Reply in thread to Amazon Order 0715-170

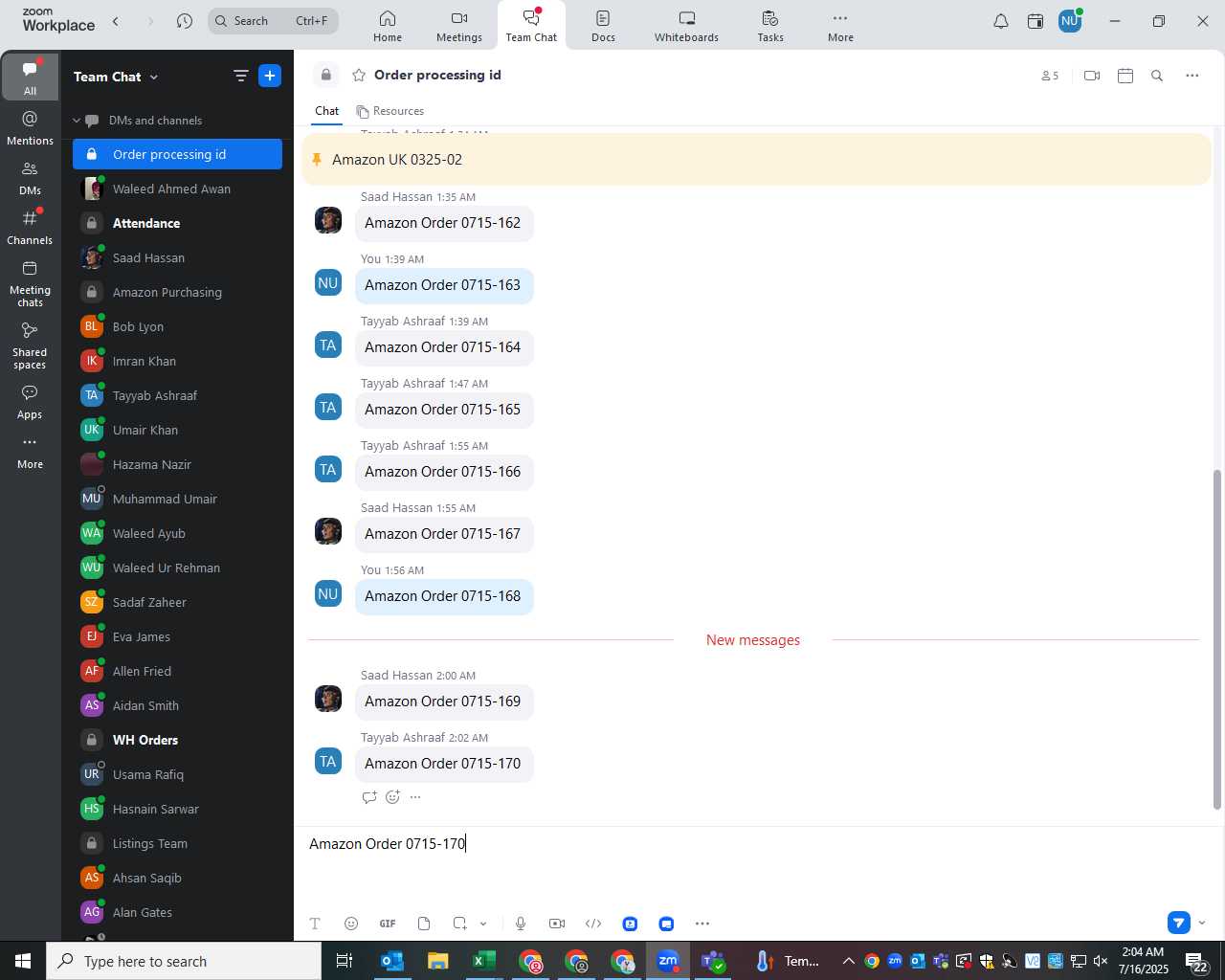pyautogui.click(x=369, y=797)
